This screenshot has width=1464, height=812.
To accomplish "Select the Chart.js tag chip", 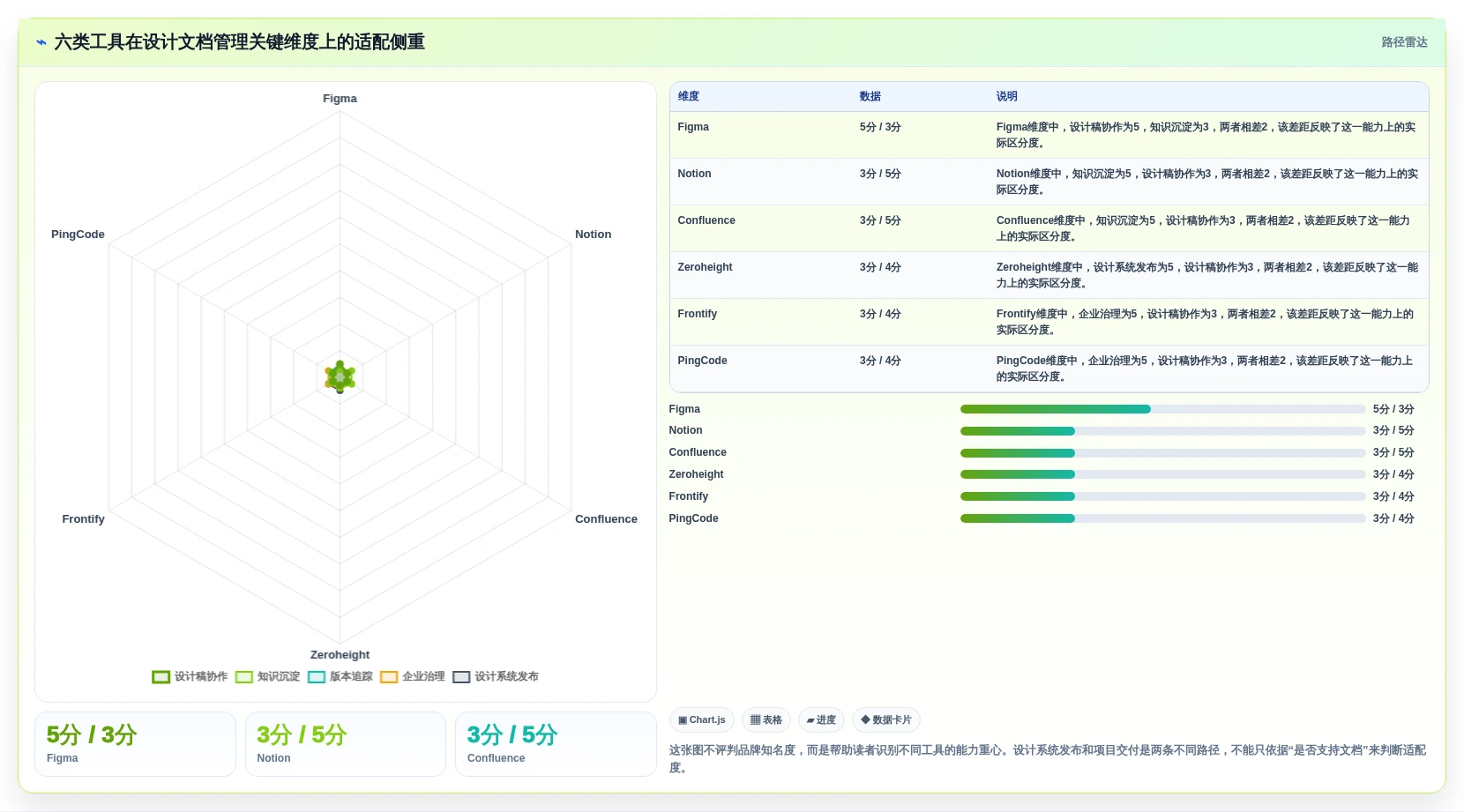I will (x=702, y=720).
